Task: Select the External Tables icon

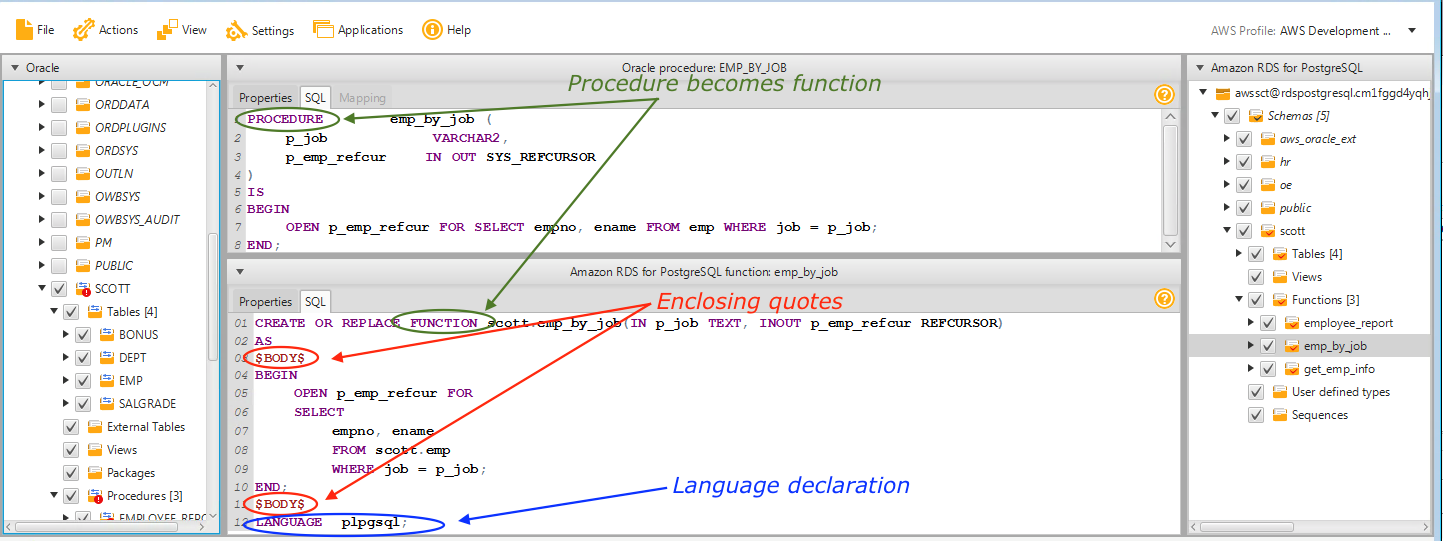Action: pos(96,427)
